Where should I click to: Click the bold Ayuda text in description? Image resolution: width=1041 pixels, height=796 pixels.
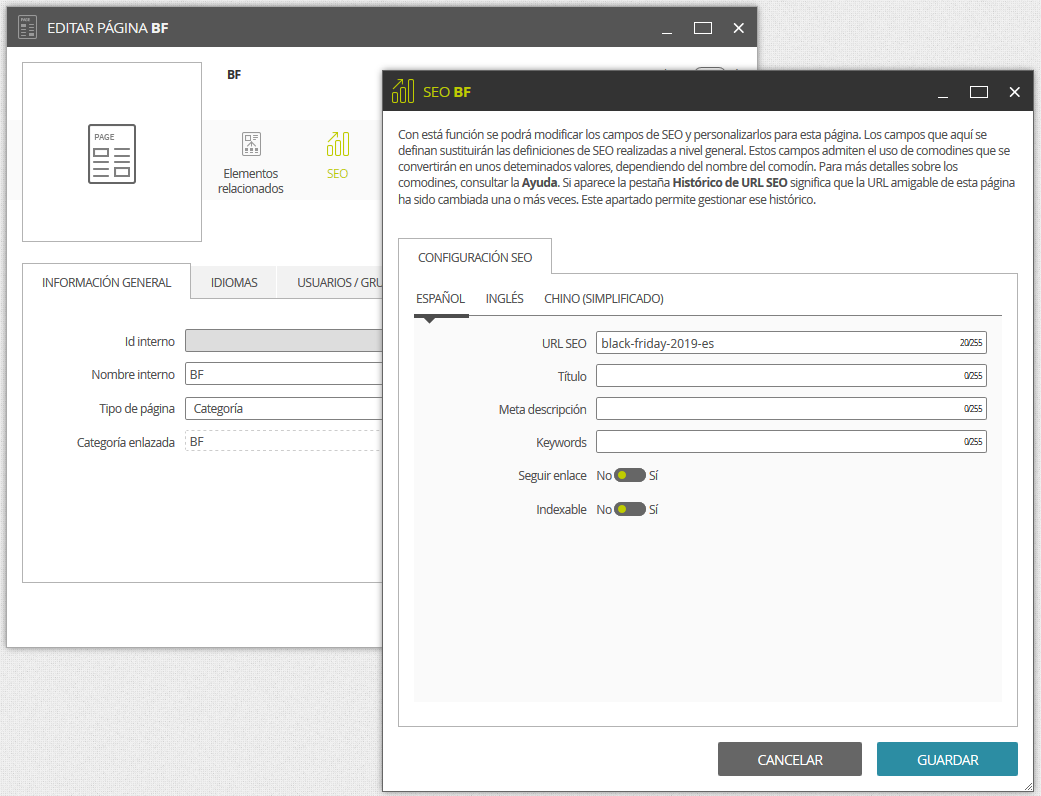(x=539, y=183)
